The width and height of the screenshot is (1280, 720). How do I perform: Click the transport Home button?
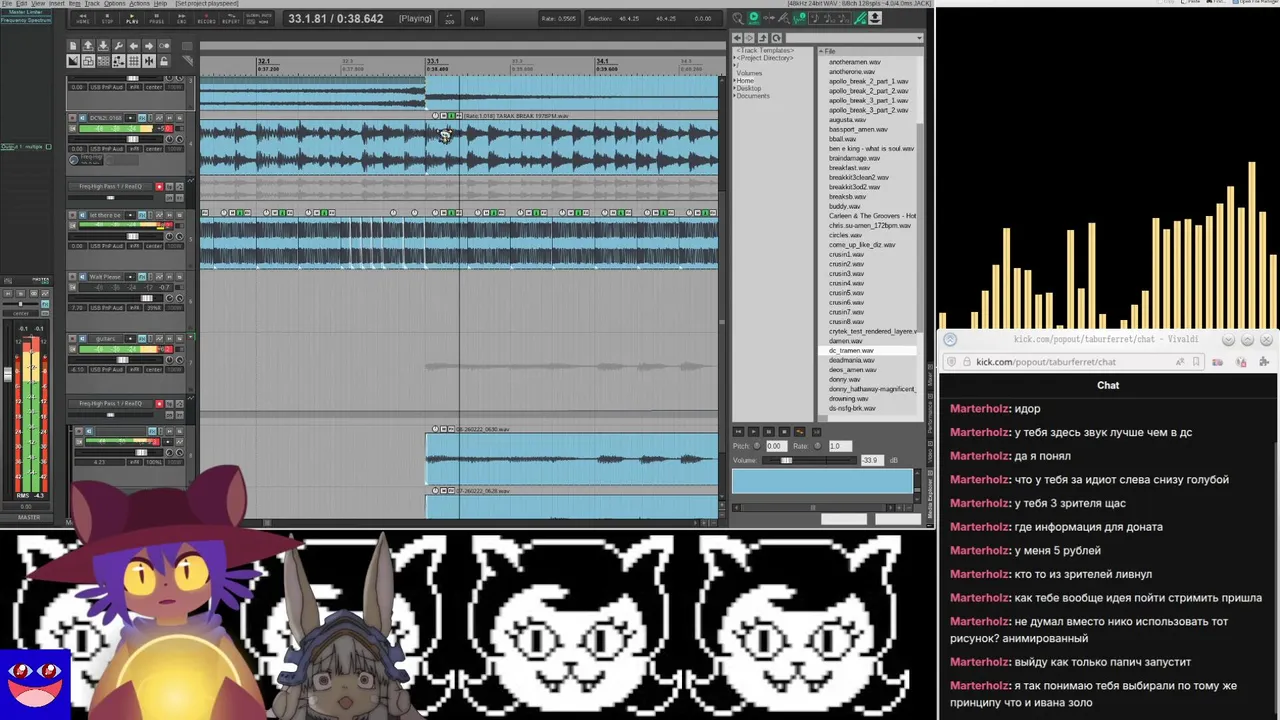tap(83, 19)
